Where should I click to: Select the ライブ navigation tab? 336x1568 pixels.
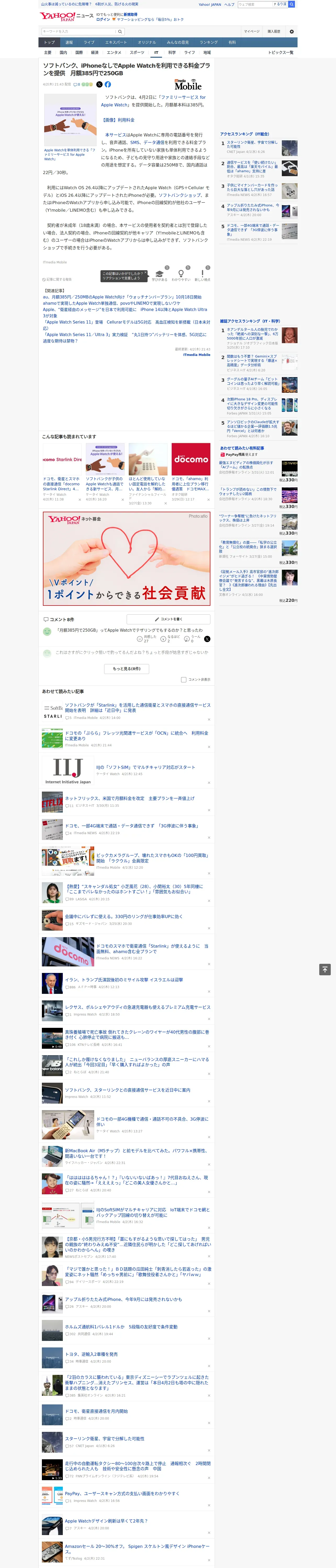(89, 43)
